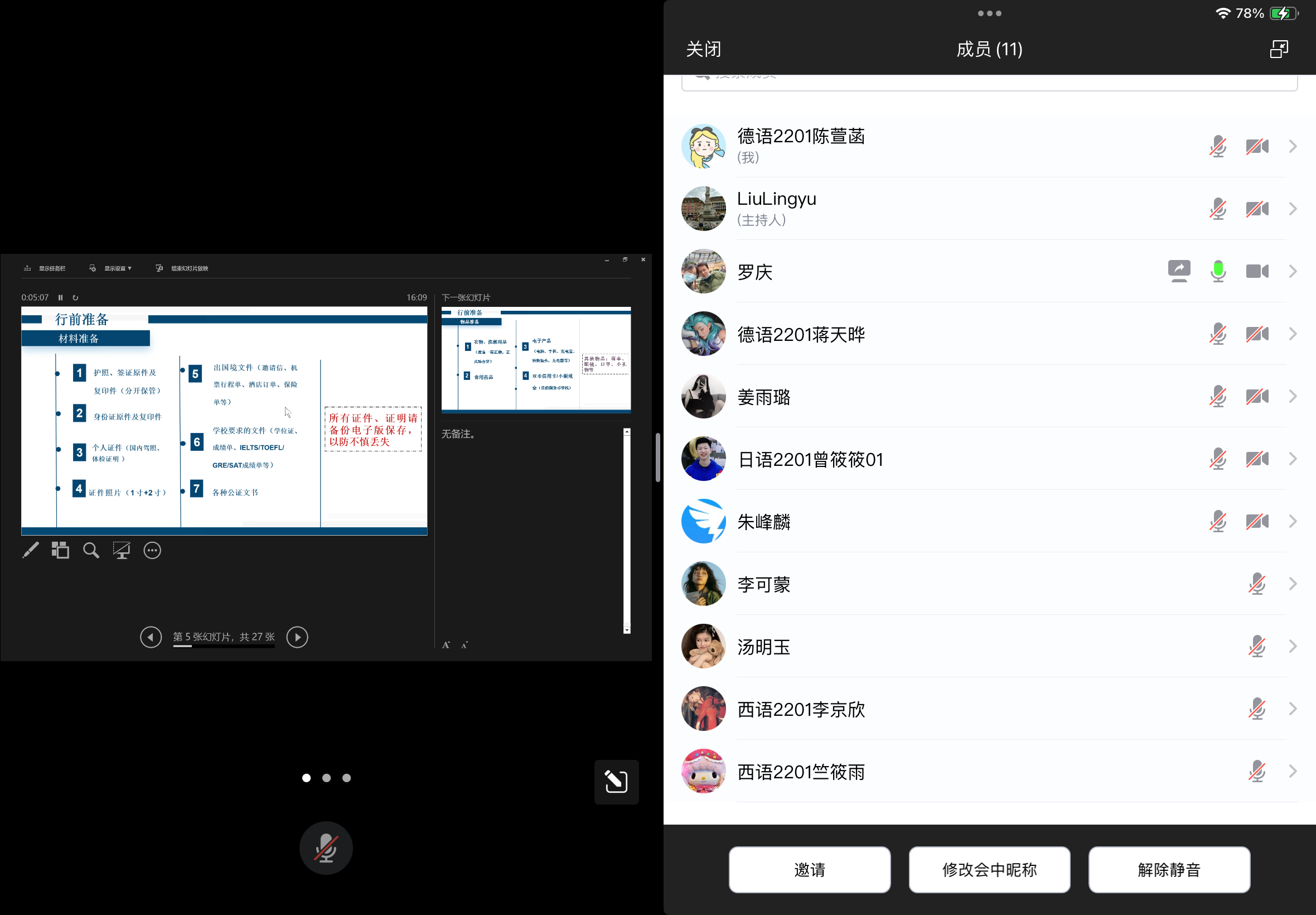Click the magnifier zoom-into-slide icon
Screen dimensions: 1316x915
(x=91, y=550)
